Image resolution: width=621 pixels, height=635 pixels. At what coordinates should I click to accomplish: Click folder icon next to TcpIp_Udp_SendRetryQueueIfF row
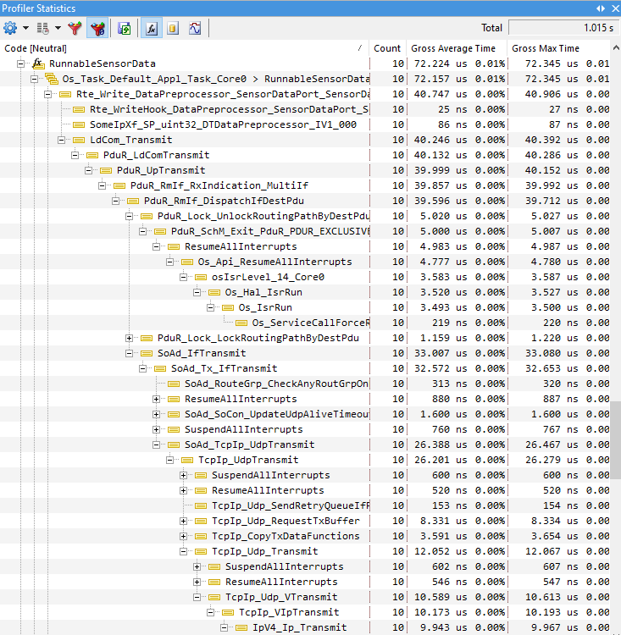point(201,506)
